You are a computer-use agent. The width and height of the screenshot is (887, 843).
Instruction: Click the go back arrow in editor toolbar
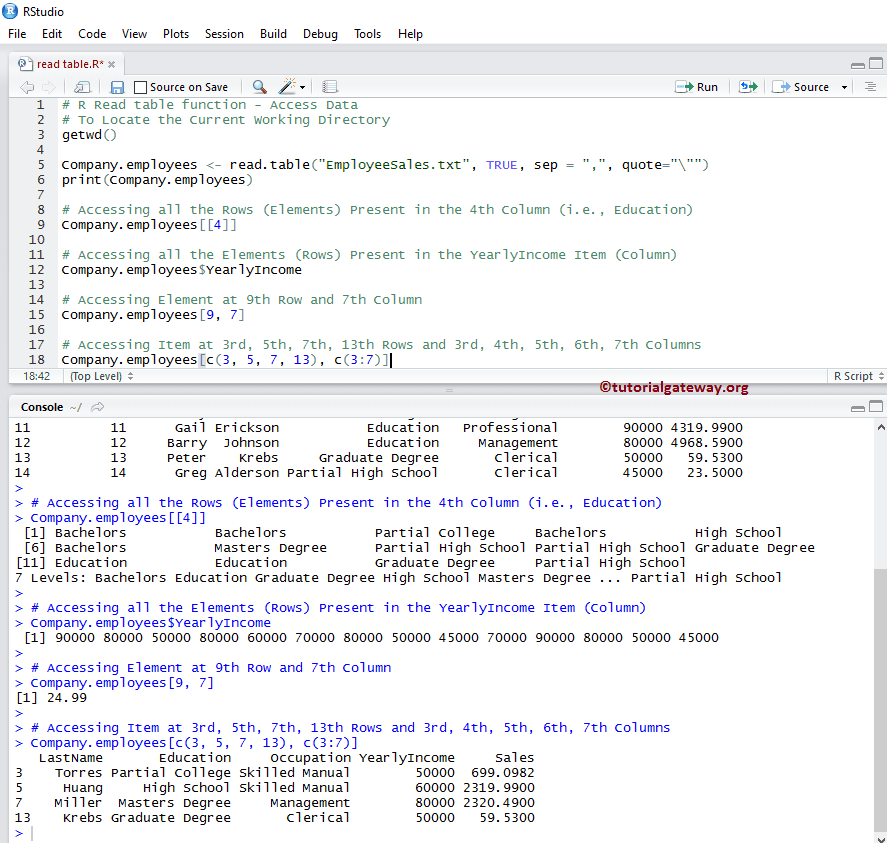coord(27,87)
